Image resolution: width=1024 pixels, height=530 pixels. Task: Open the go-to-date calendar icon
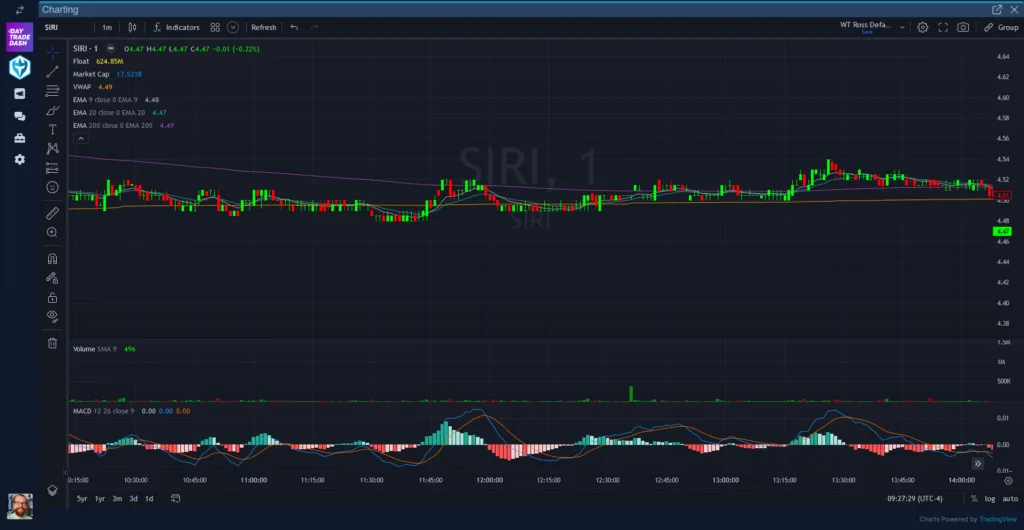click(176, 499)
